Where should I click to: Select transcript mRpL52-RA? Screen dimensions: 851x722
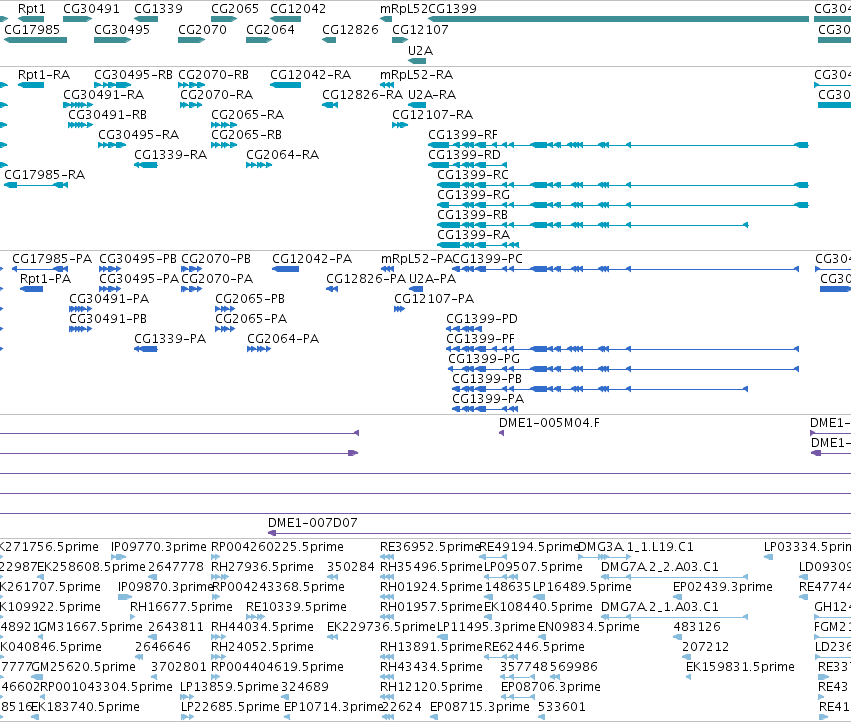coord(416,74)
